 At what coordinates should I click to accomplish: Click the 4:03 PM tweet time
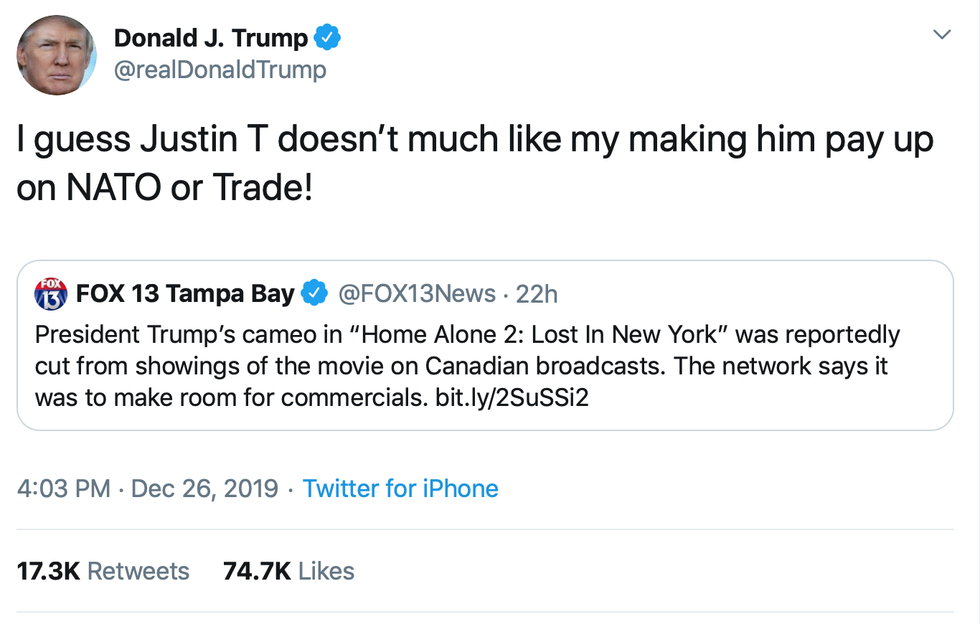[x=64, y=489]
